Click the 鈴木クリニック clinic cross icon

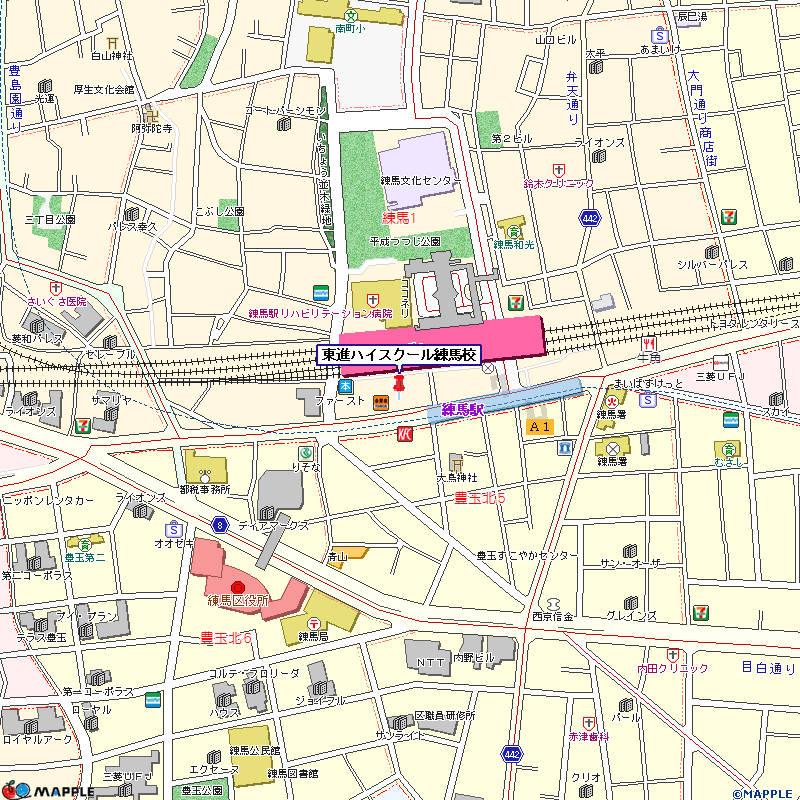558,170
